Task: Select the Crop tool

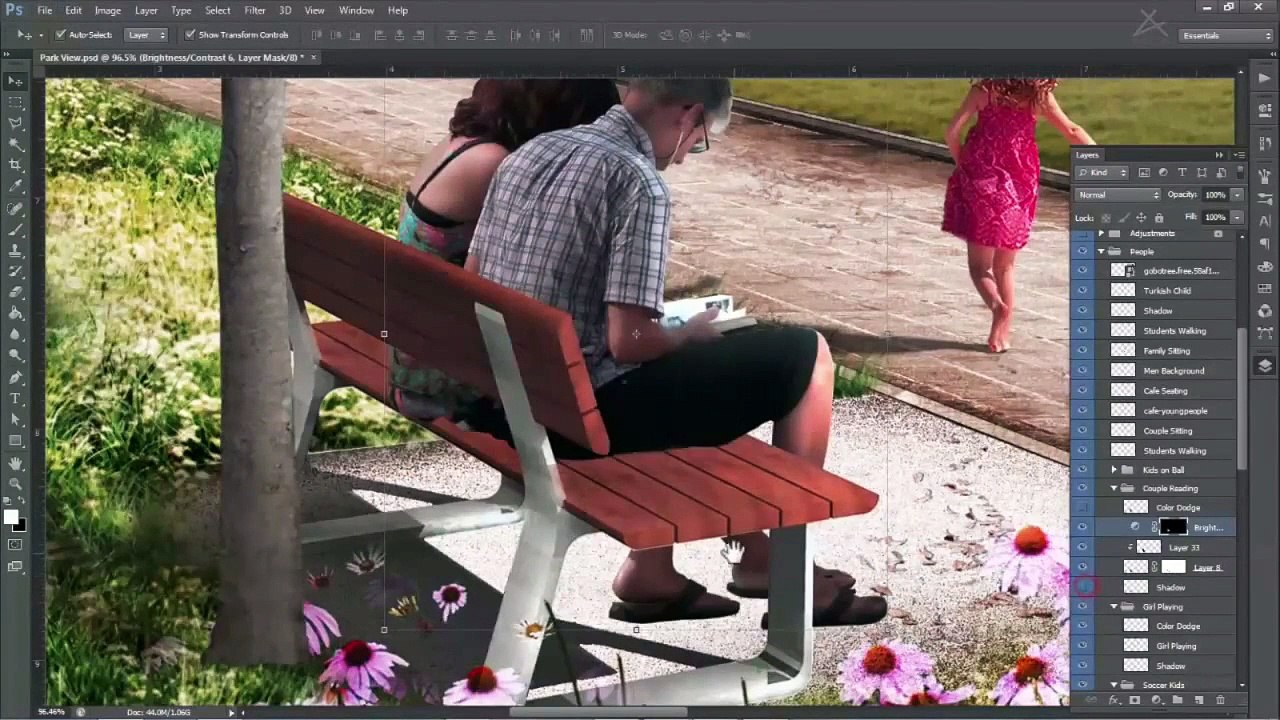Action: pyautogui.click(x=15, y=165)
